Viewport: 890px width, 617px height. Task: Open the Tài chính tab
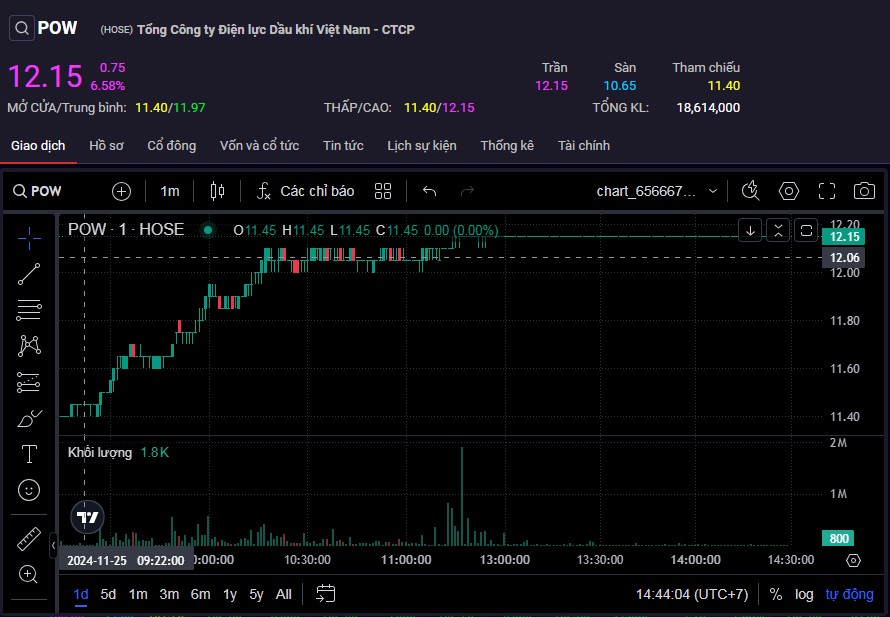584,146
